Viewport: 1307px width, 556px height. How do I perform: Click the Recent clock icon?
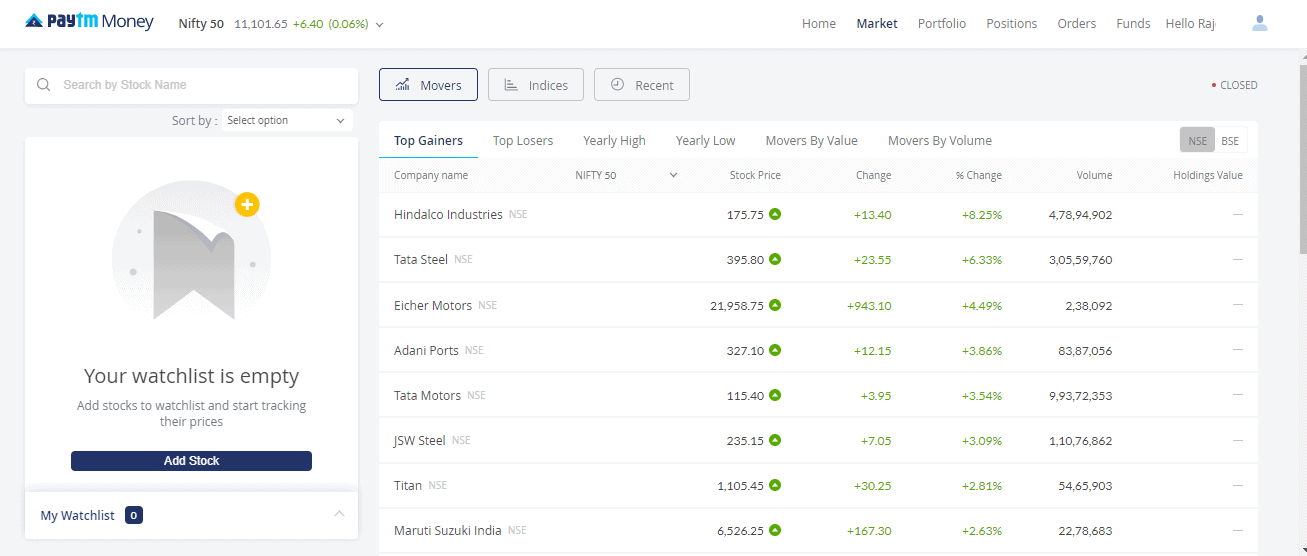(617, 85)
